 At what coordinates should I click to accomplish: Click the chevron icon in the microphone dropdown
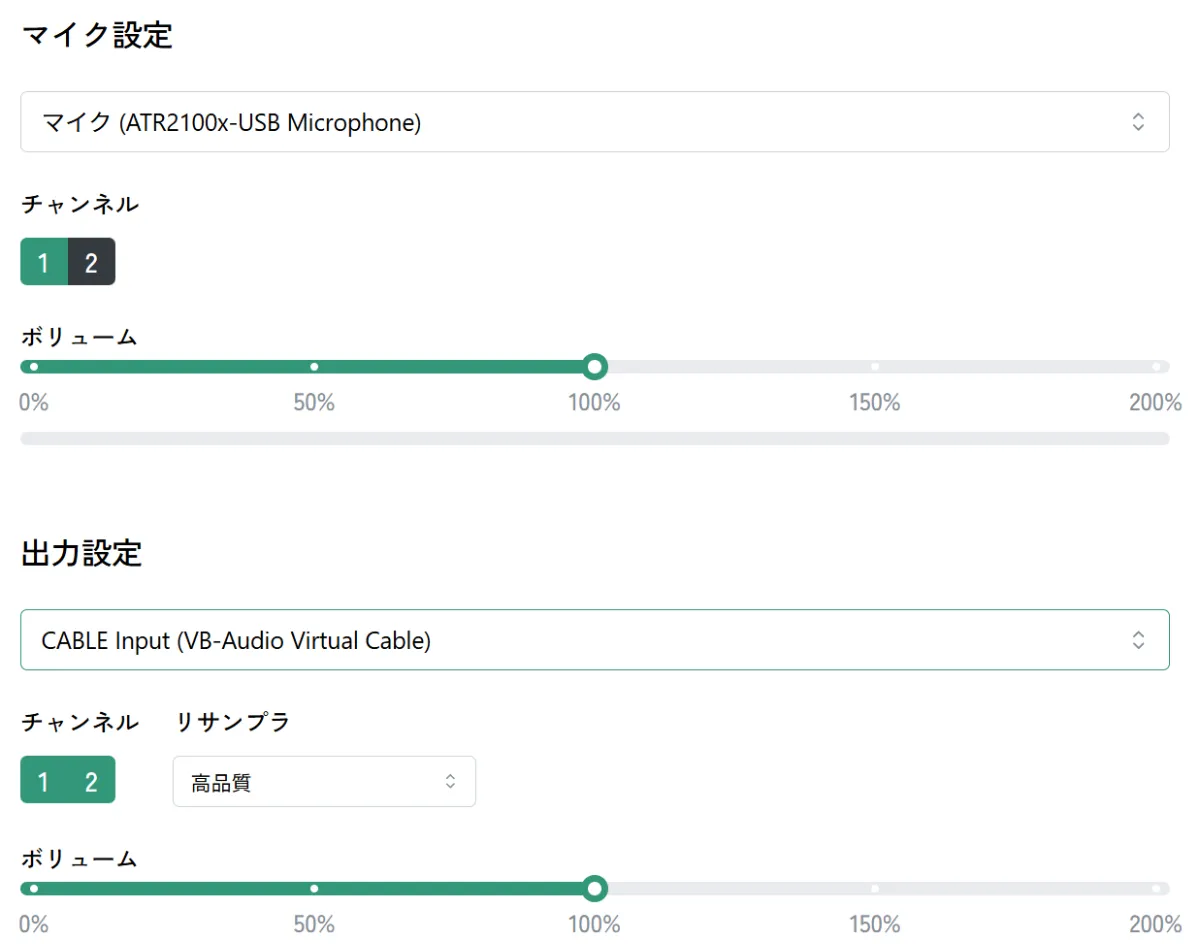coord(1138,122)
